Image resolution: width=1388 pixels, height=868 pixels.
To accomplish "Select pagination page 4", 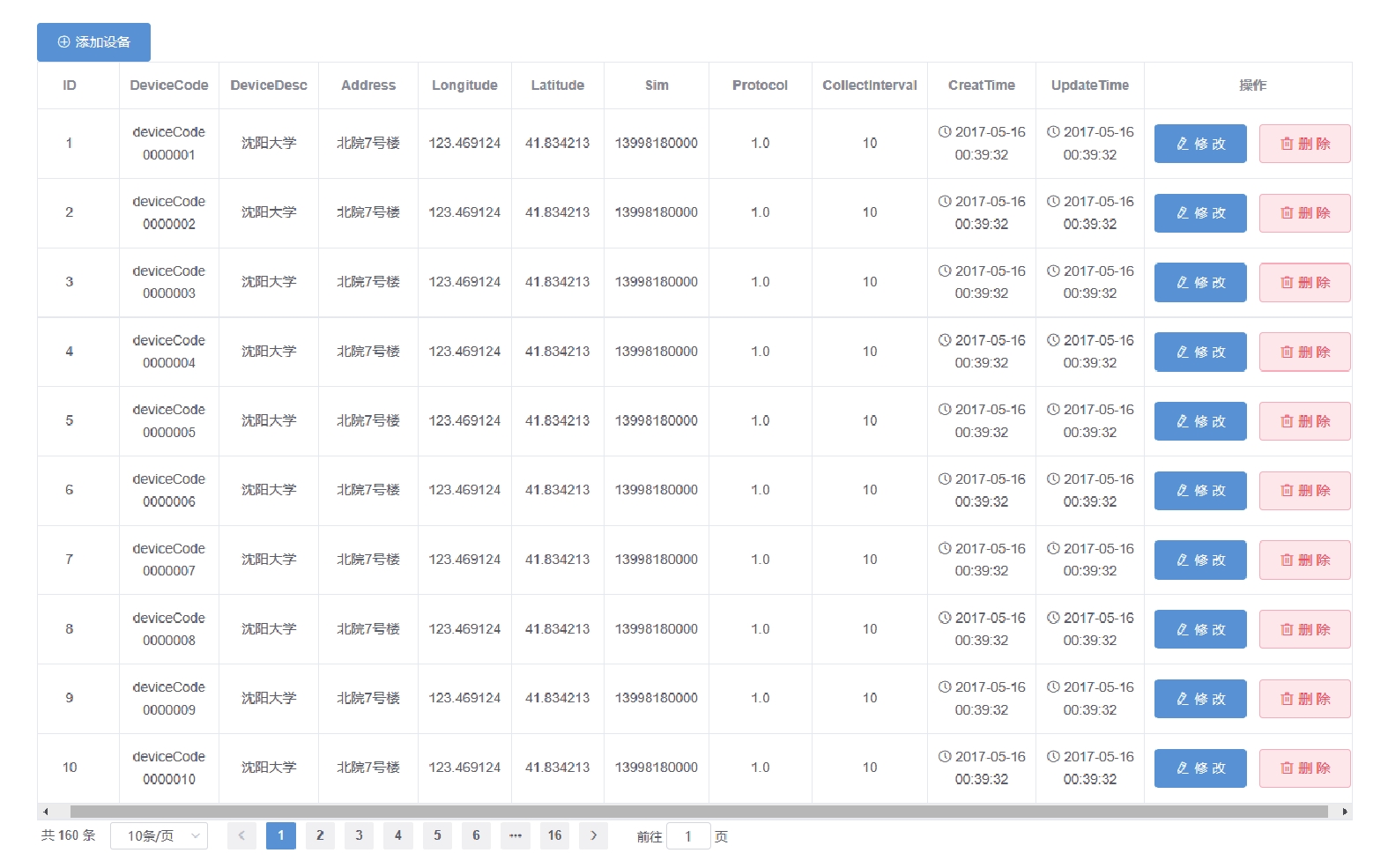I will (x=398, y=835).
